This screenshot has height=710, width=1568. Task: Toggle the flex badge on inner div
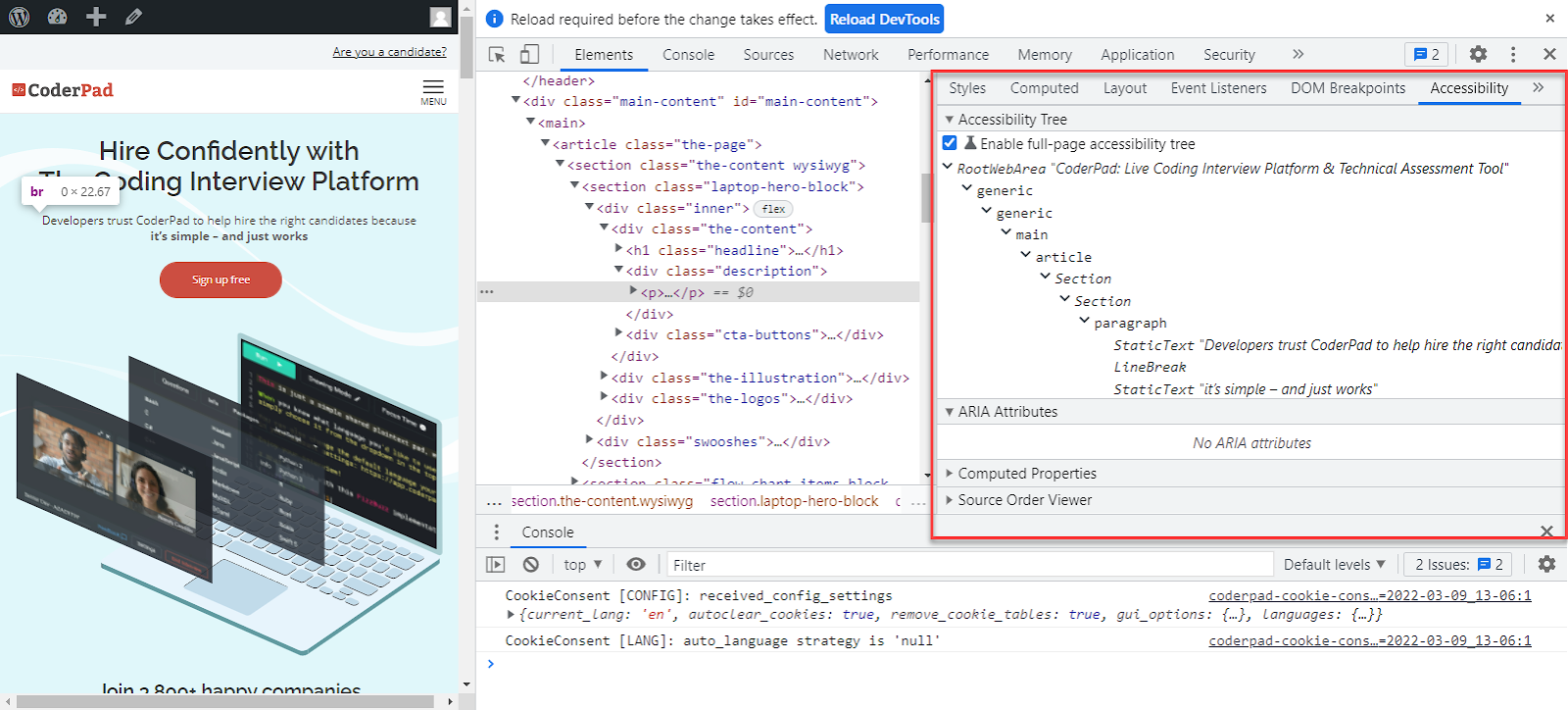click(x=774, y=209)
